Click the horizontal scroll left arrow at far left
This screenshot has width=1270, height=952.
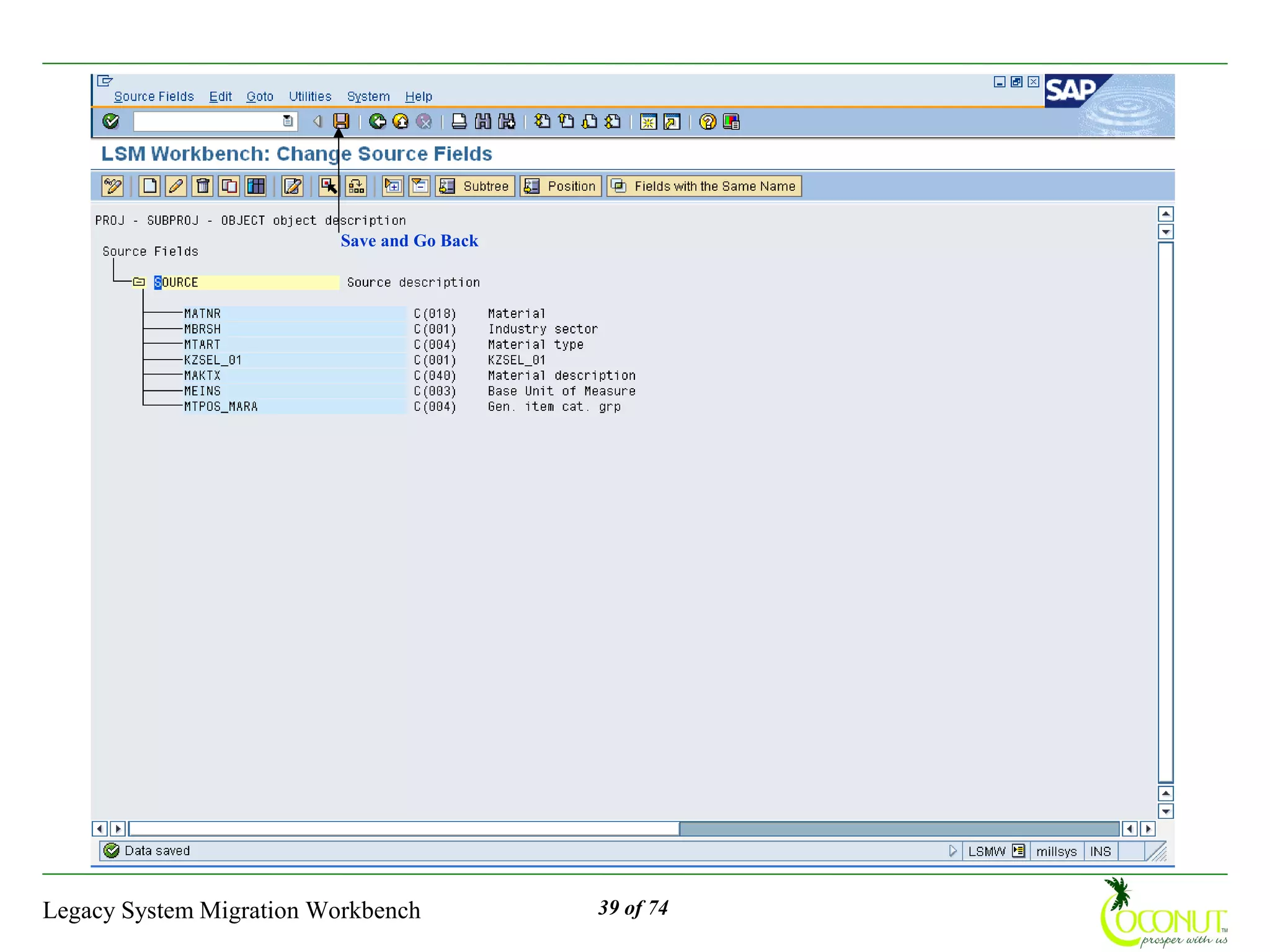tap(99, 829)
